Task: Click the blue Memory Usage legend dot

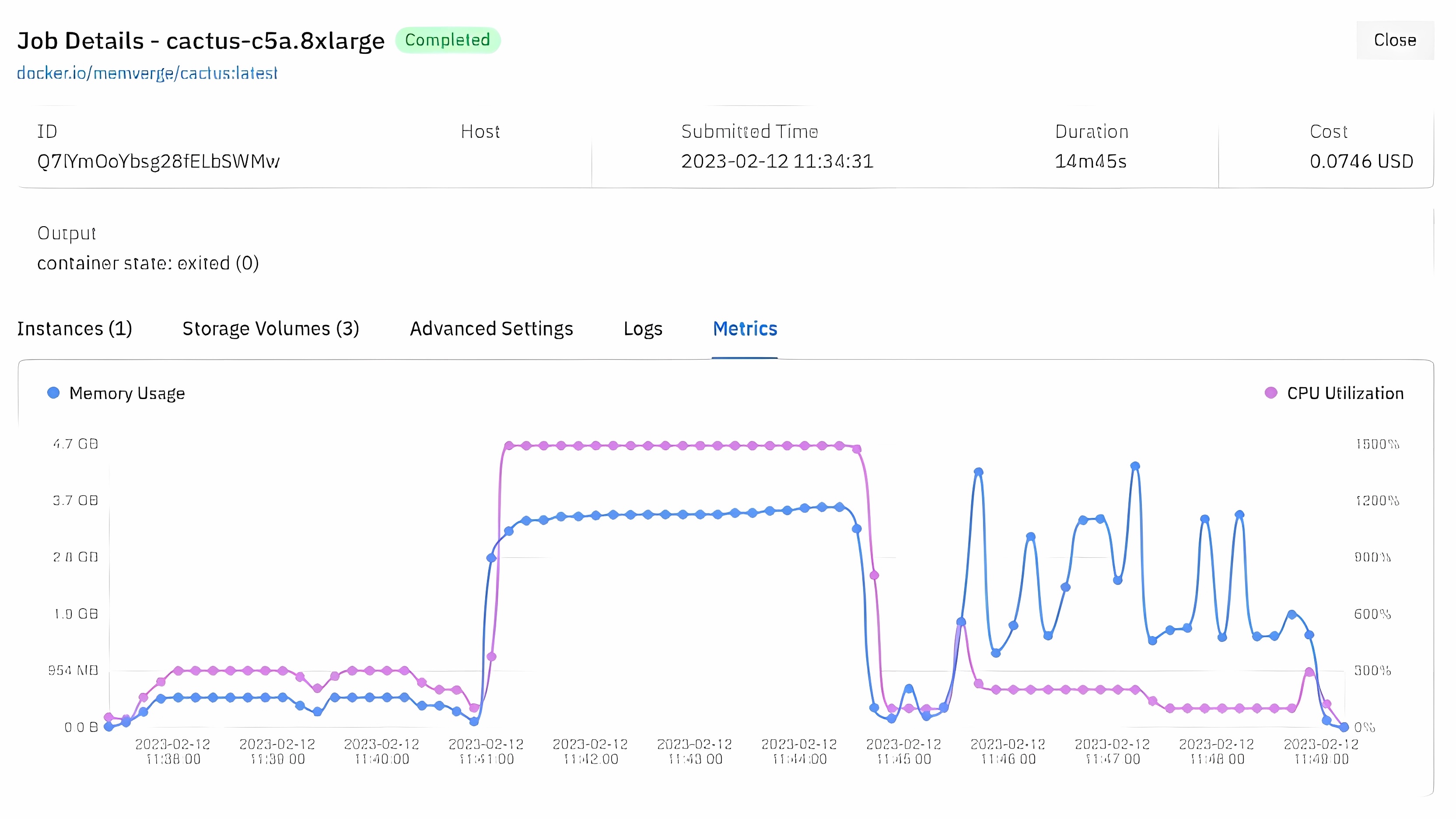Action: (53, 393)
